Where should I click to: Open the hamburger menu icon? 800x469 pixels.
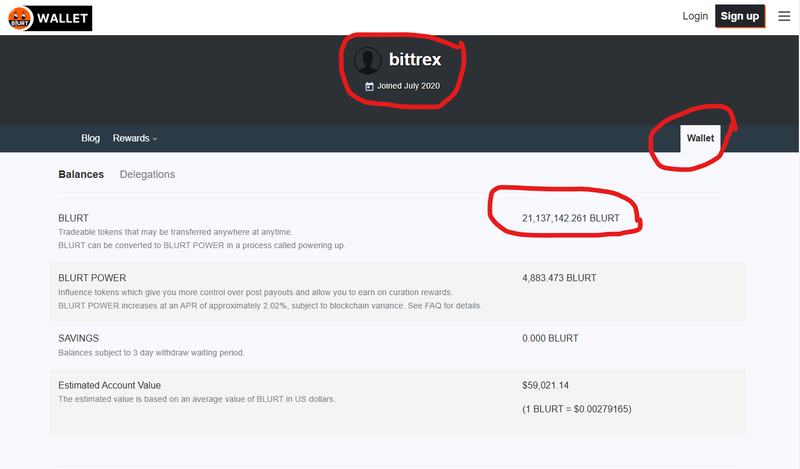pyautogui.click(x=783, y=16)
